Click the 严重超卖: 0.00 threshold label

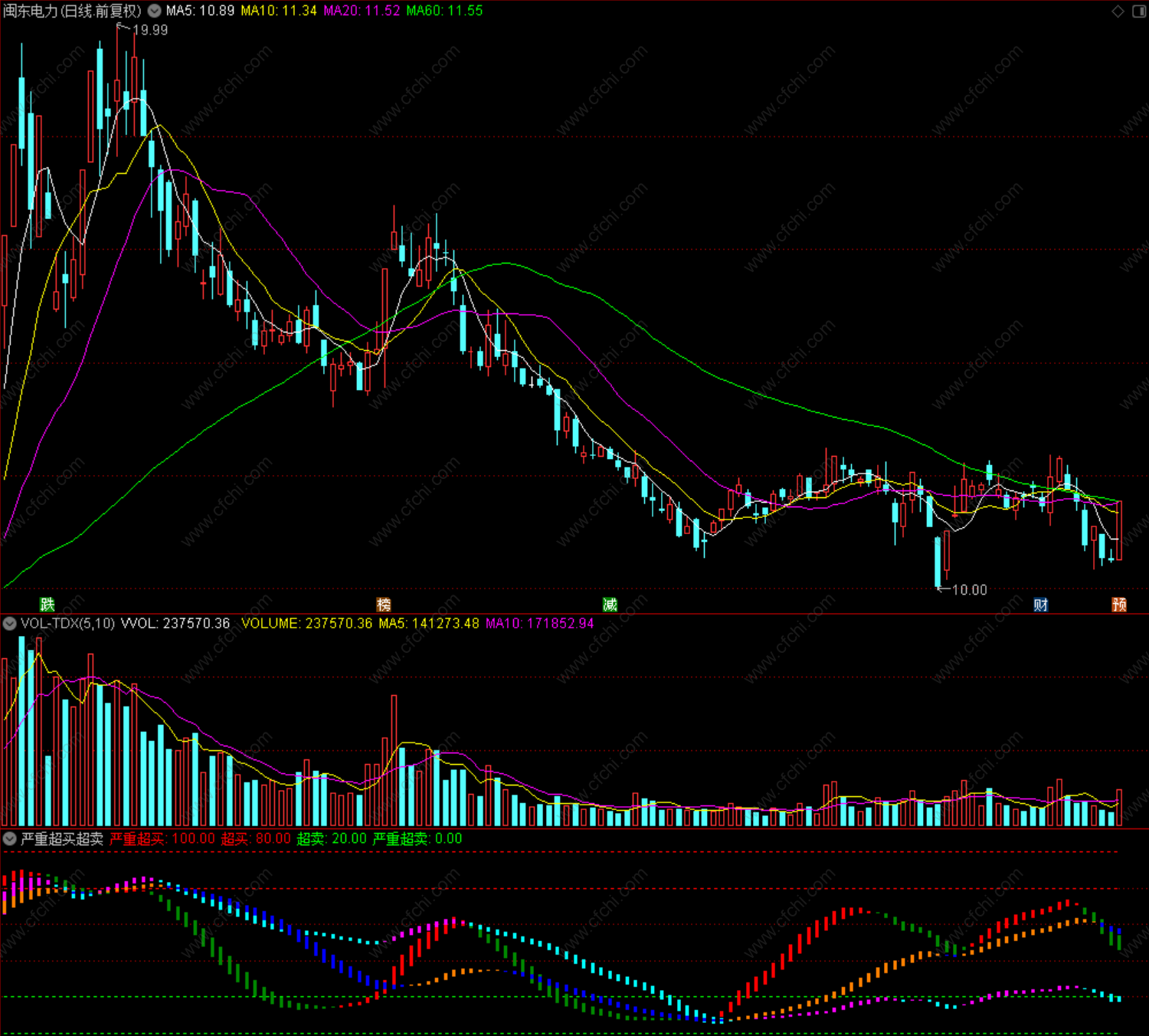(417, 839)
